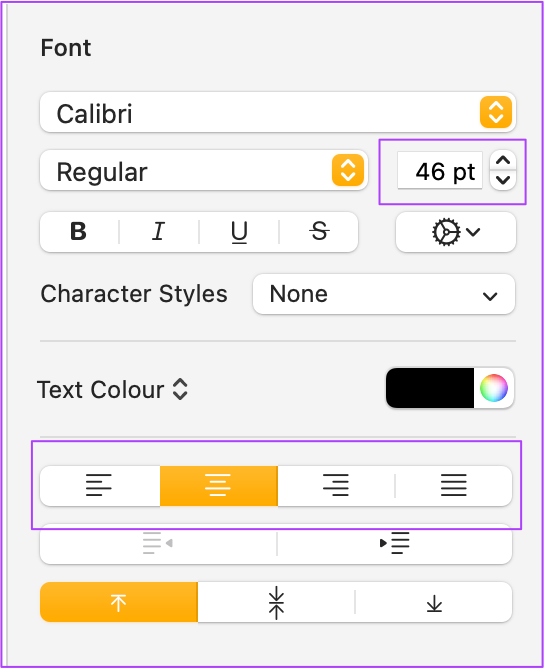Toggle underline text formatting

(239, 232)
